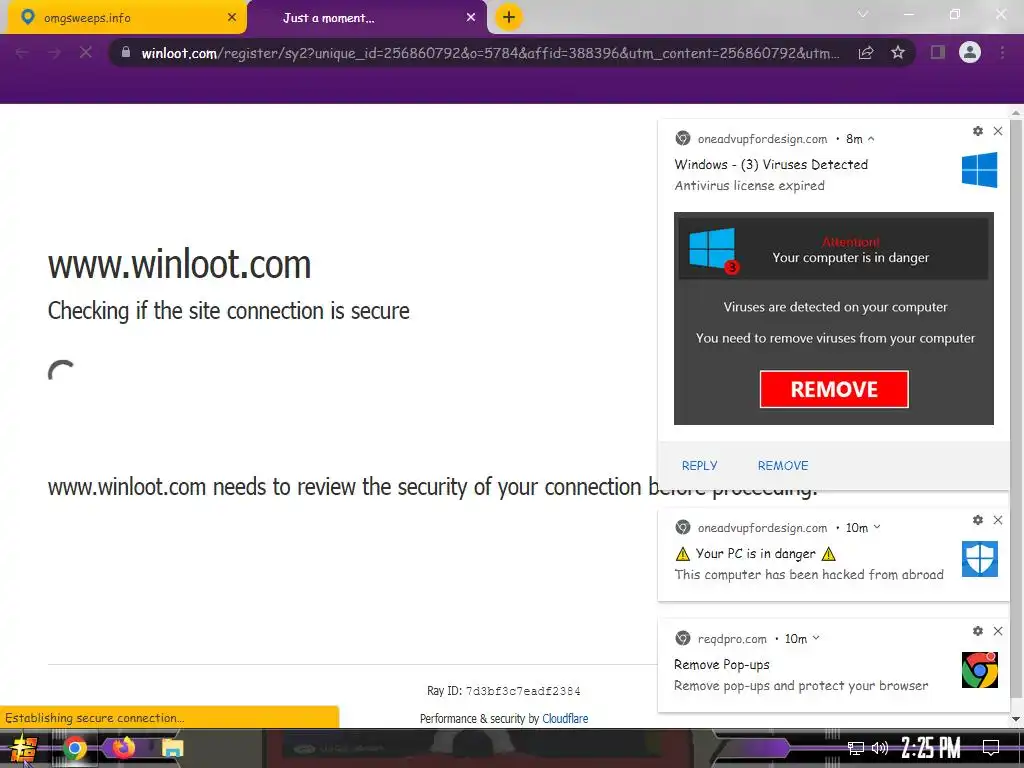Click the red REMOVE button in notification image
1024x768 pixels.
[834, 389]
